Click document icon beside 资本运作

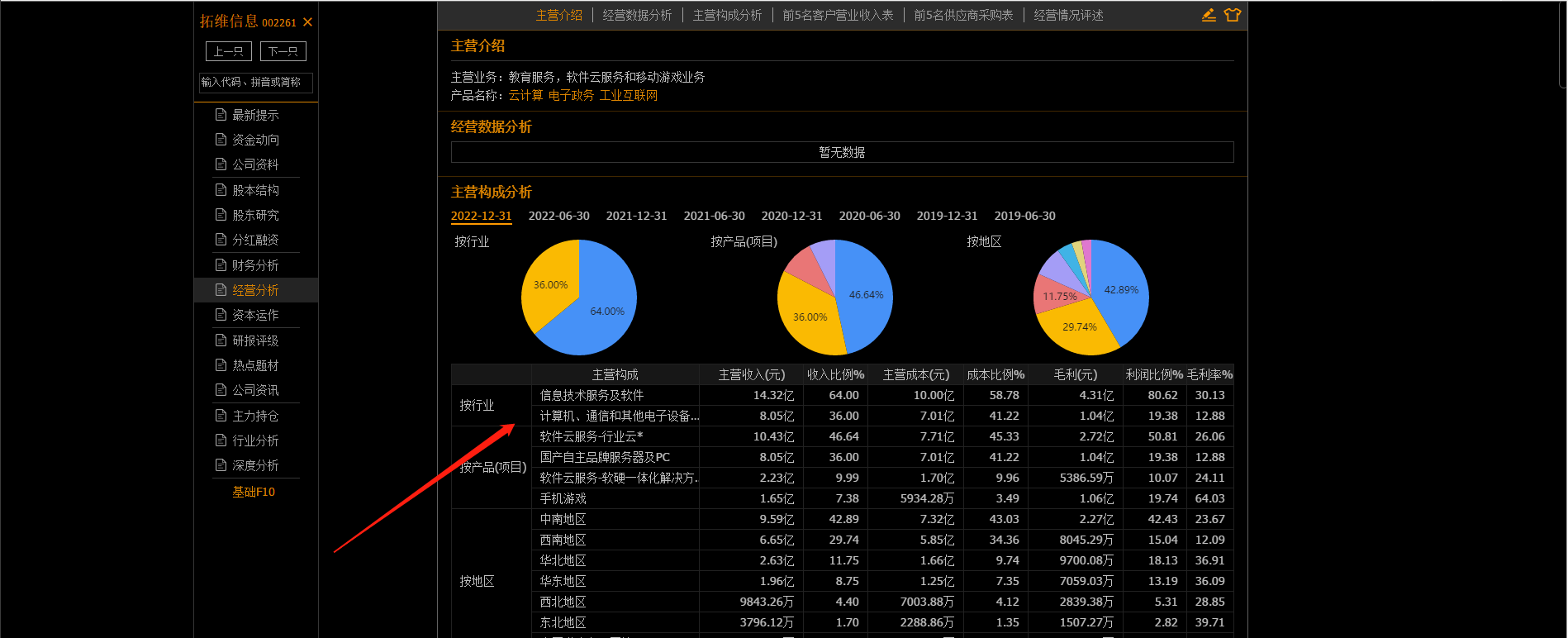click(221, 314)
